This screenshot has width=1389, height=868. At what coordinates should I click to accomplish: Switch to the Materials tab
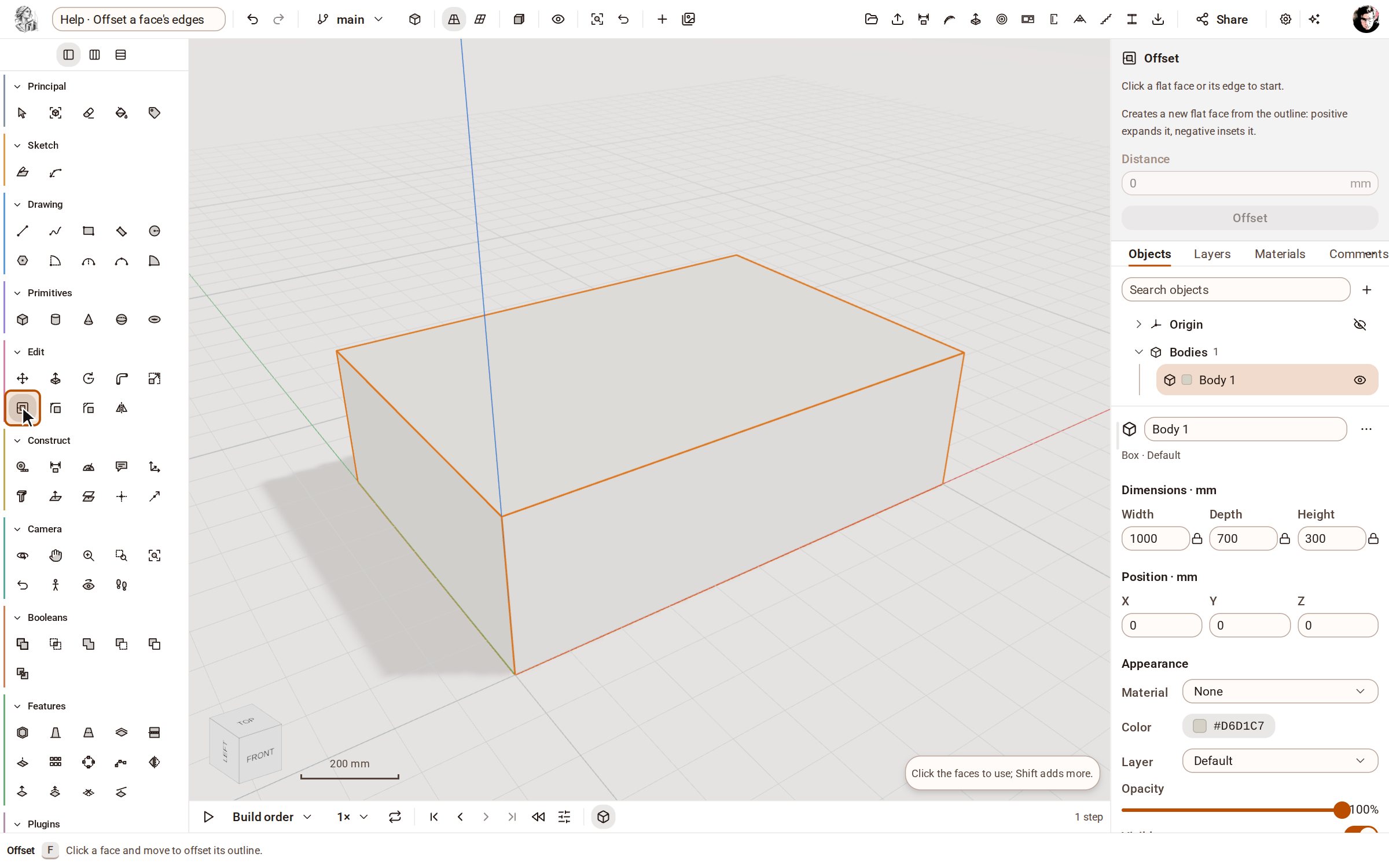(x=1280, y=254)
